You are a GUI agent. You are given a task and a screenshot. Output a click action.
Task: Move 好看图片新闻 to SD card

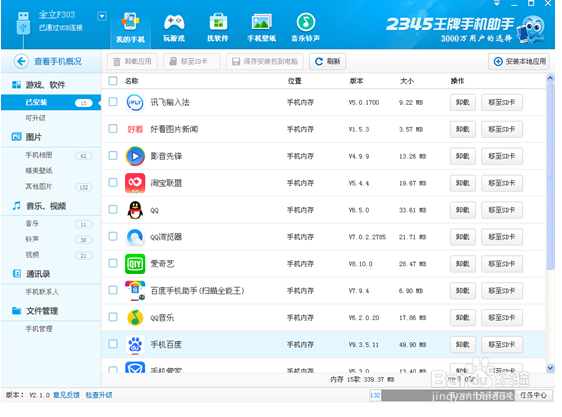click(x=502, y=129)
